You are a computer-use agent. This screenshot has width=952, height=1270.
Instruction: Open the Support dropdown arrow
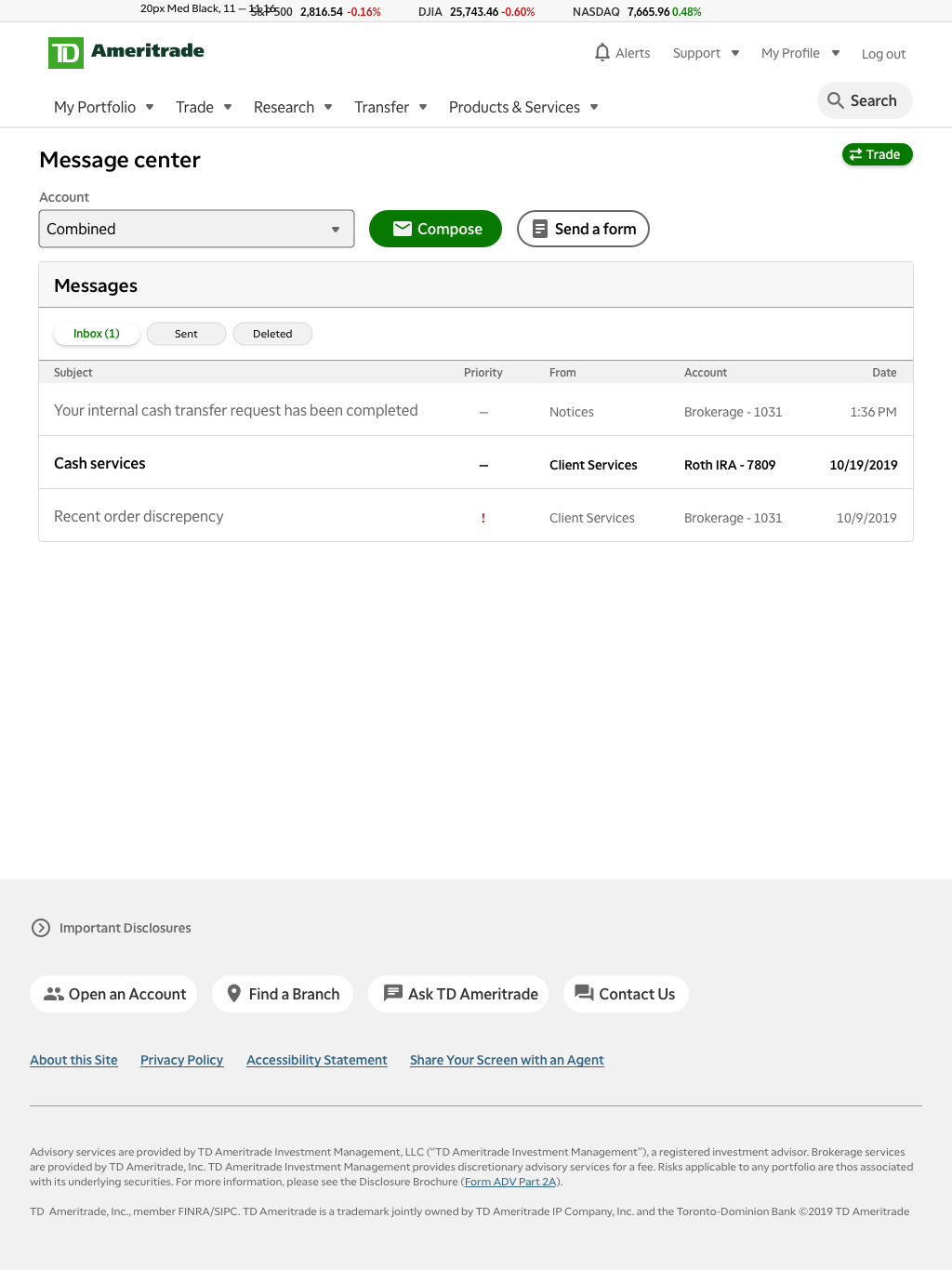point(735,53)
